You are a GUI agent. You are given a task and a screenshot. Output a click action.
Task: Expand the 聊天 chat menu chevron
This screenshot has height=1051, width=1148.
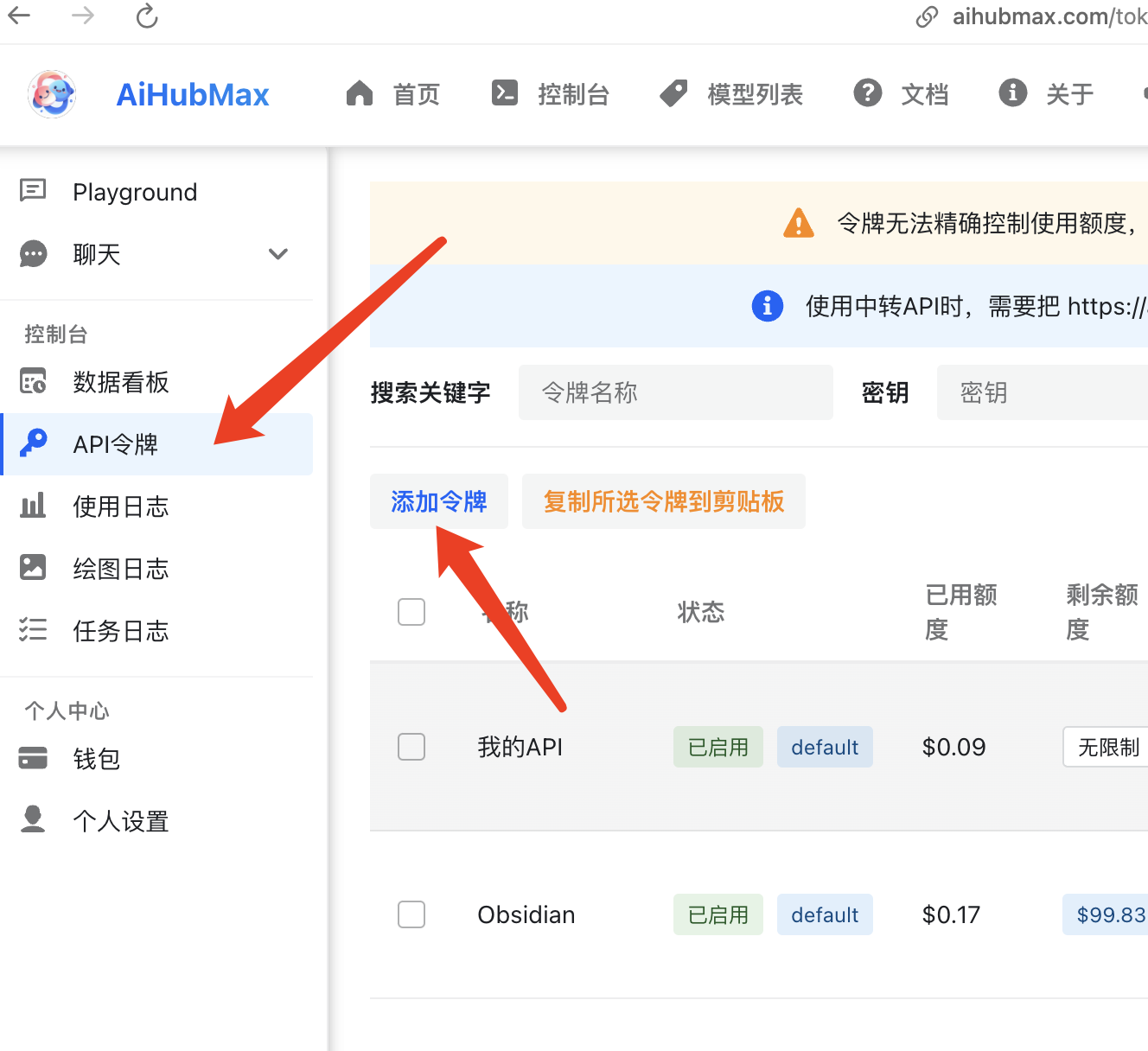pos(277,254)
